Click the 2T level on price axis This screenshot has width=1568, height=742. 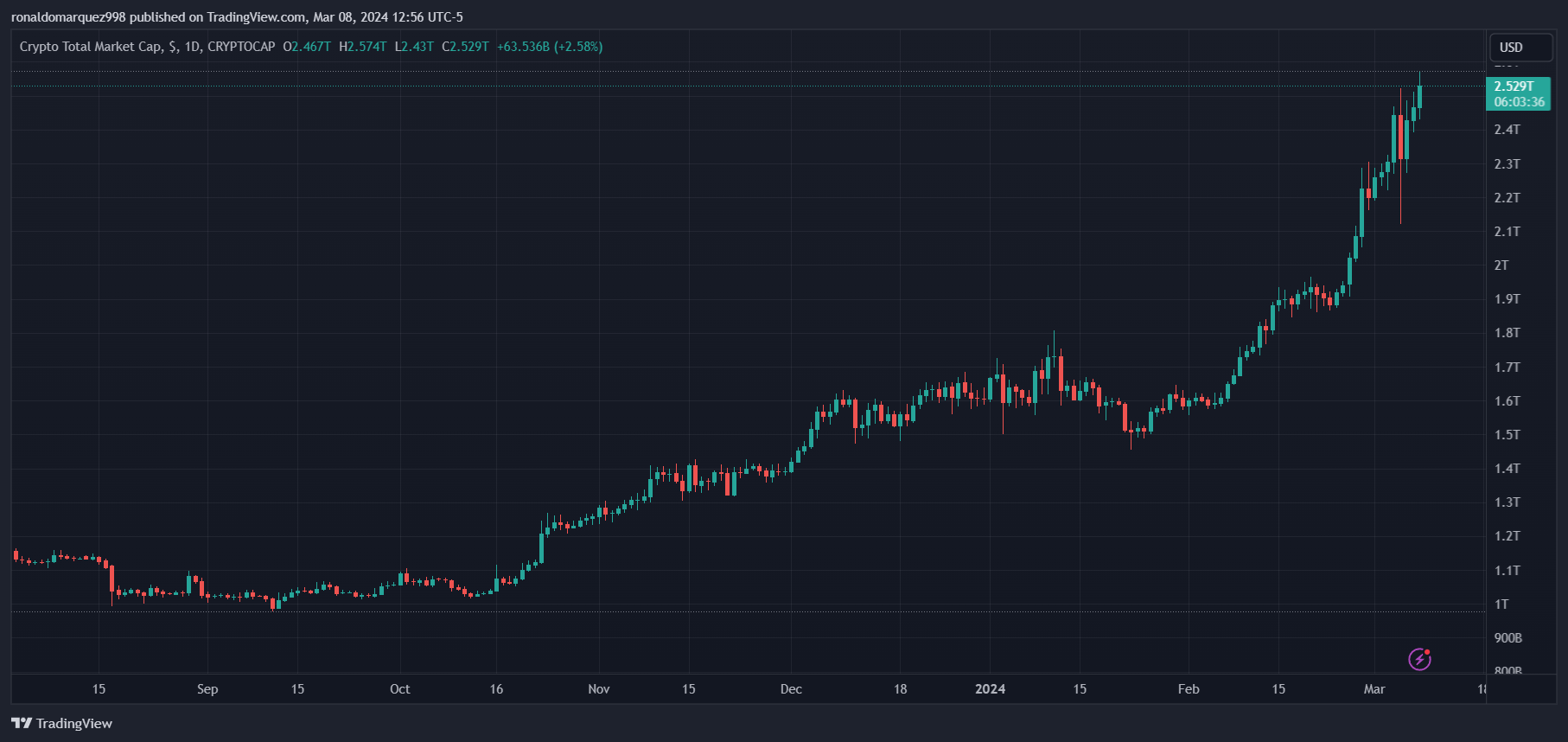tap(1501, 265)
